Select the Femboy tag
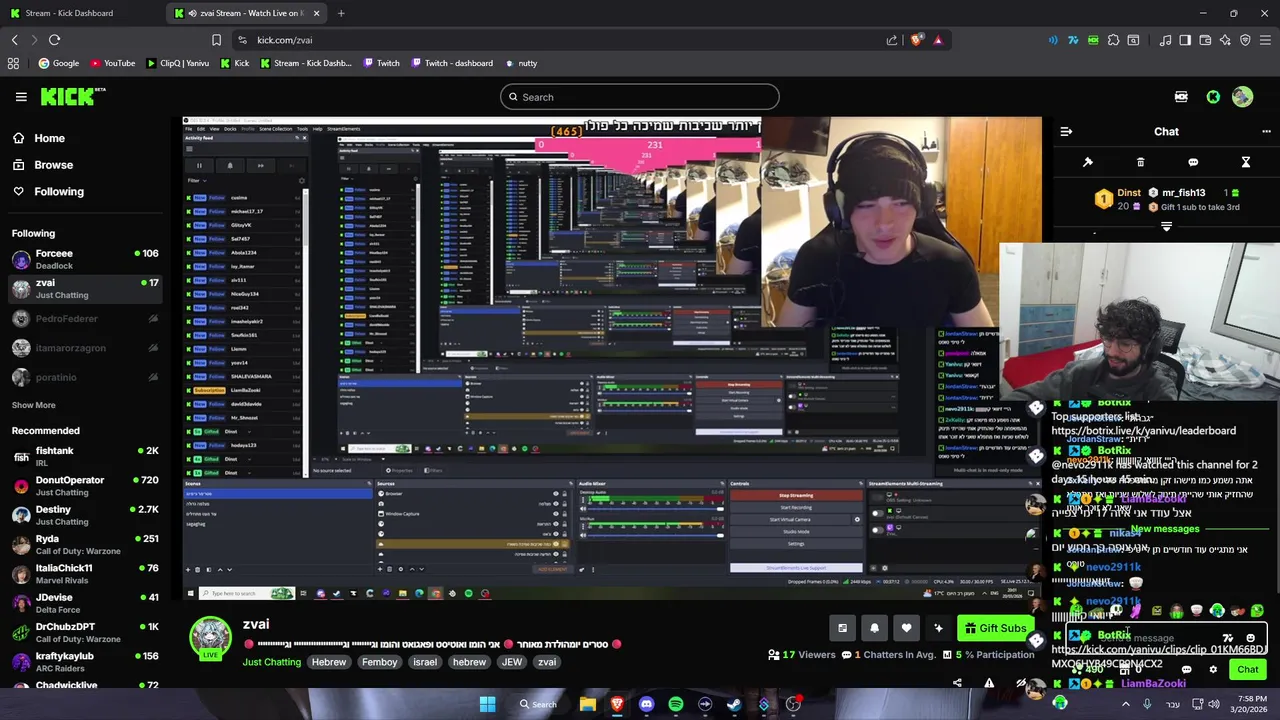This screenshot has height=720, width=1280. pos(380,662)
